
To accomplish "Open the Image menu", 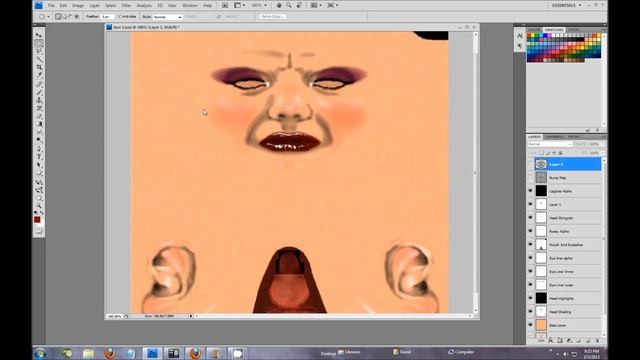I will coord(78,6).
